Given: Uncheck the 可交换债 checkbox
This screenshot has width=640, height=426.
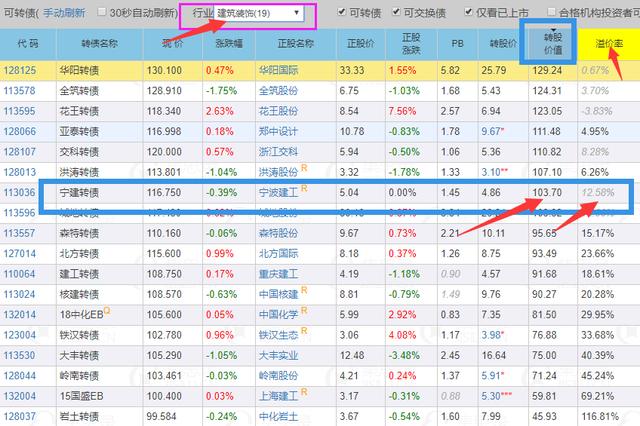Looking at the screenshot, I should tap(396, 12).
